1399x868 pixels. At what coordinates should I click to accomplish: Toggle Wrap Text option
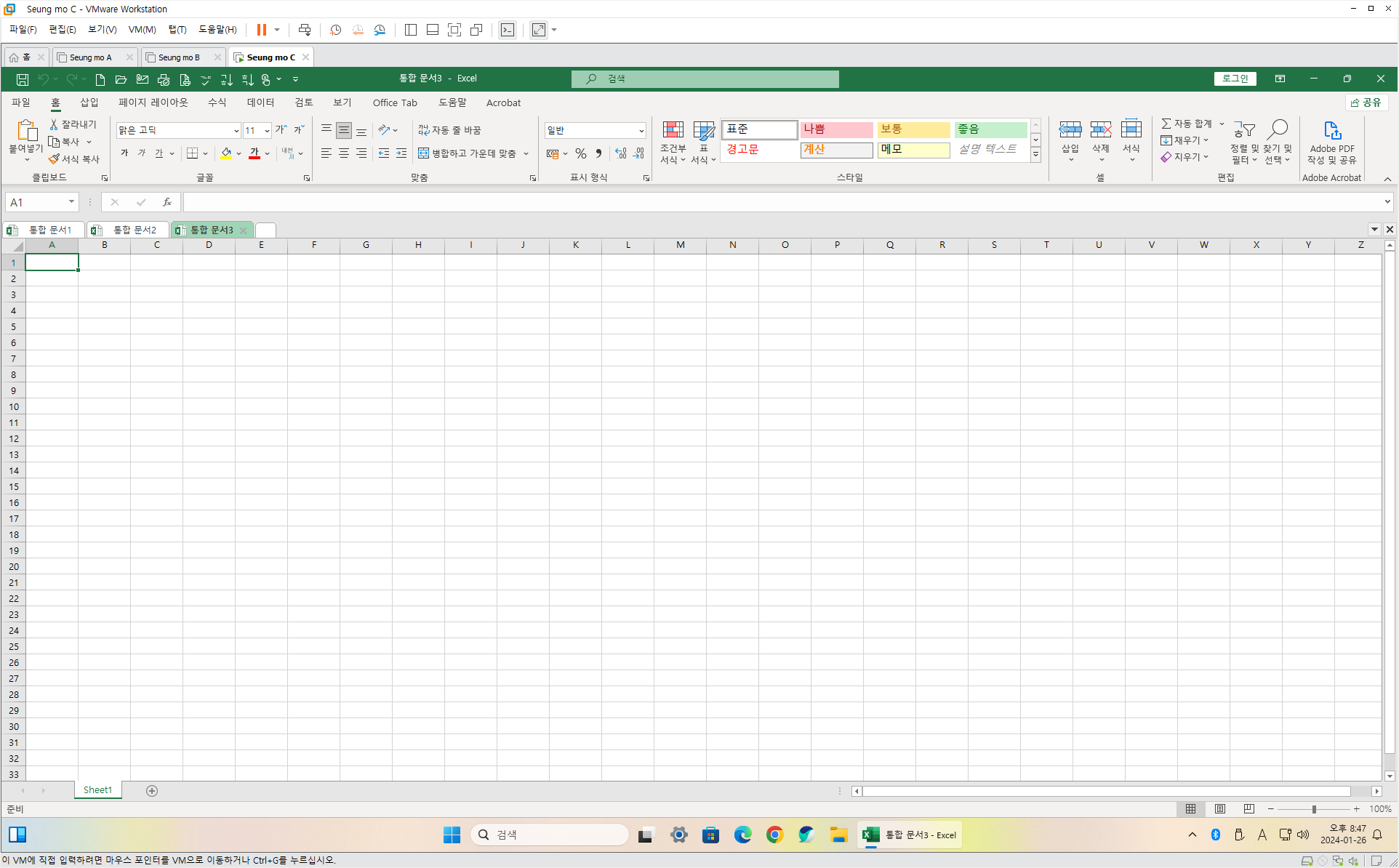point(449,130)
